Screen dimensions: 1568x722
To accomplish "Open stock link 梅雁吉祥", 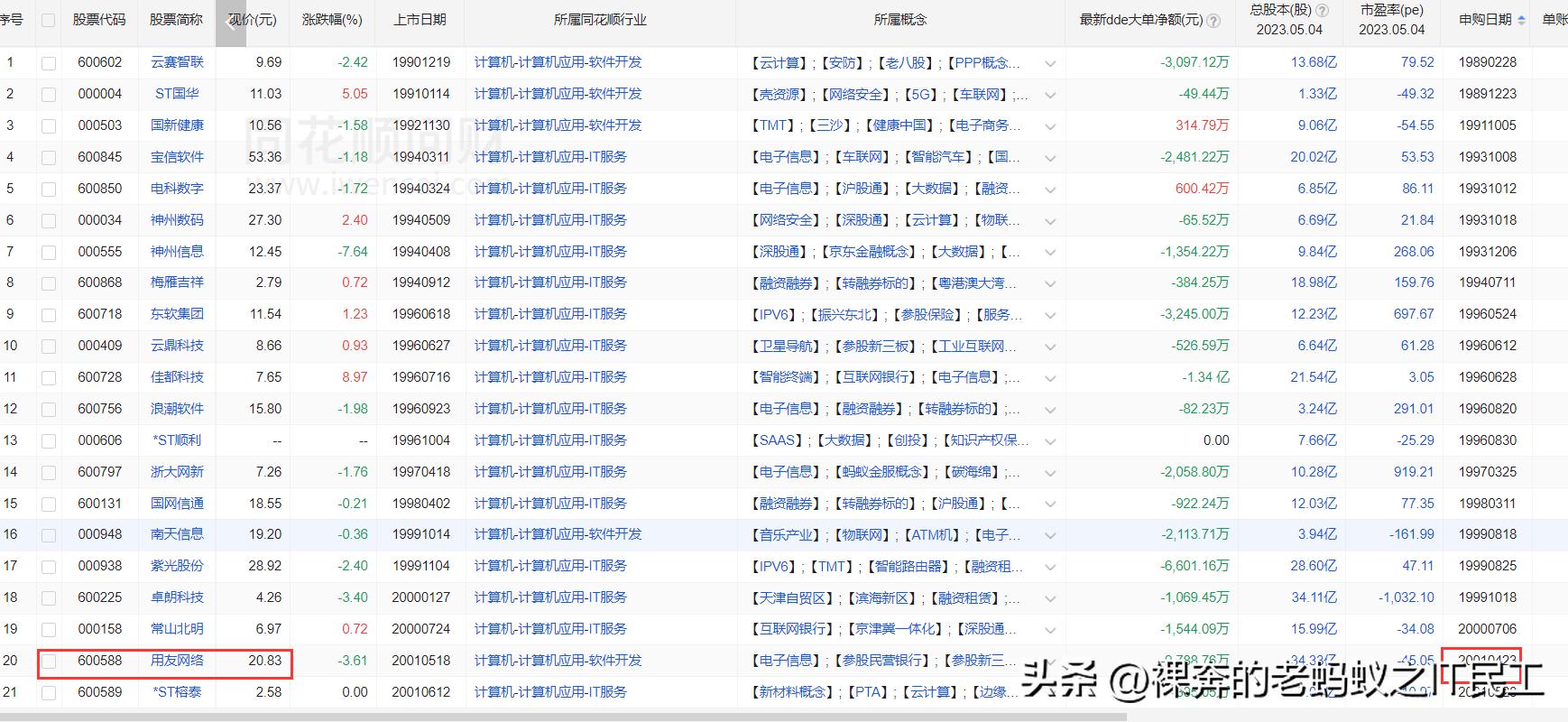I will click(x=177, y=282).
